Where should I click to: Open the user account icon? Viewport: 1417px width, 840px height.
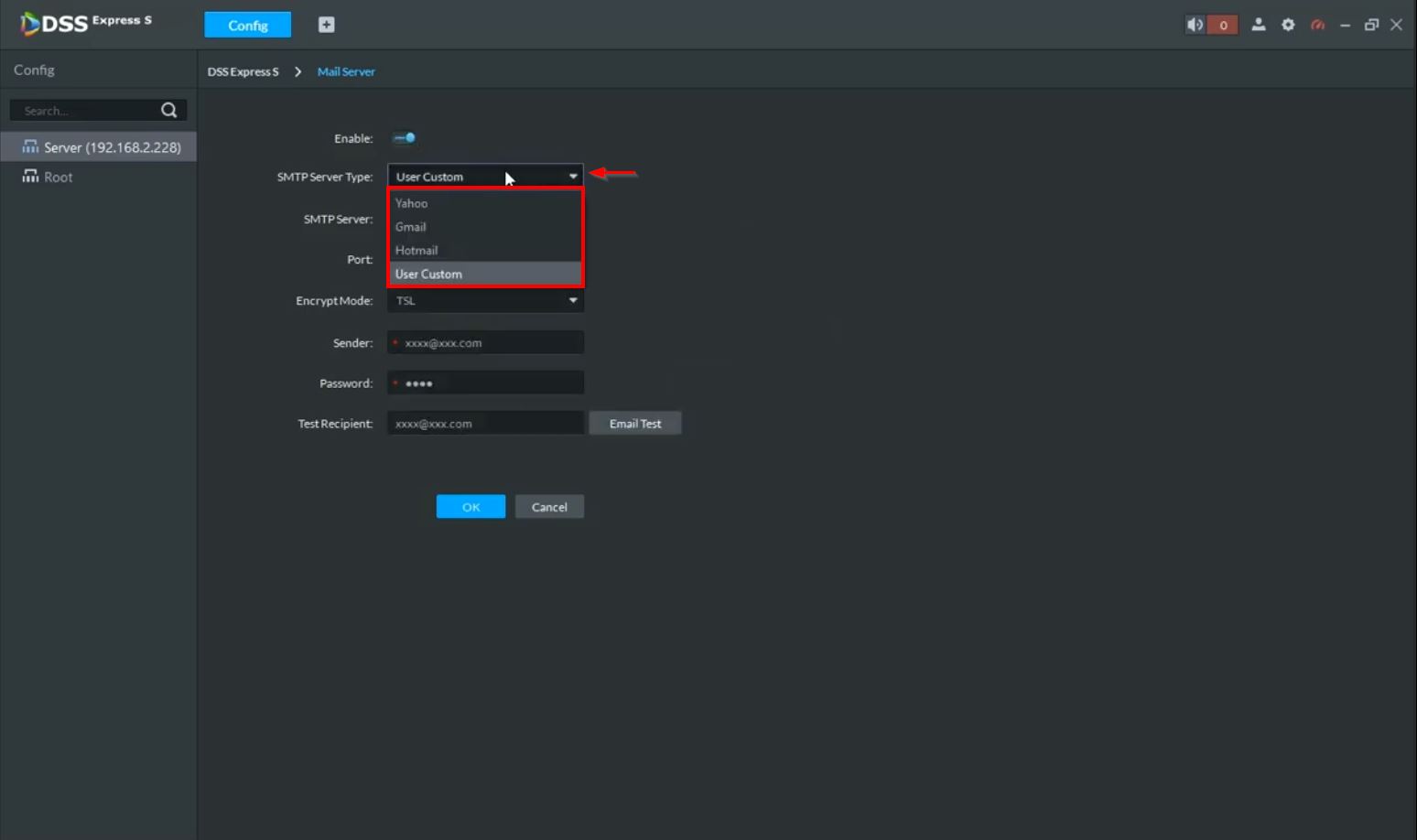pyautogui.click(x=1259, y=25)
